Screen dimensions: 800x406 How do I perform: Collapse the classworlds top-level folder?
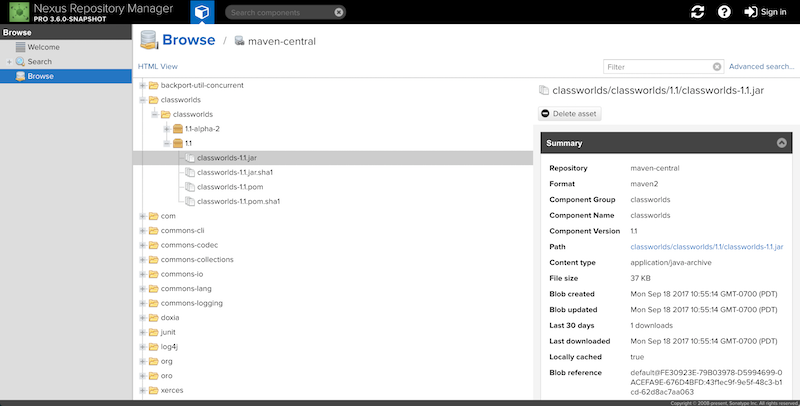click(x=142, y=100)
